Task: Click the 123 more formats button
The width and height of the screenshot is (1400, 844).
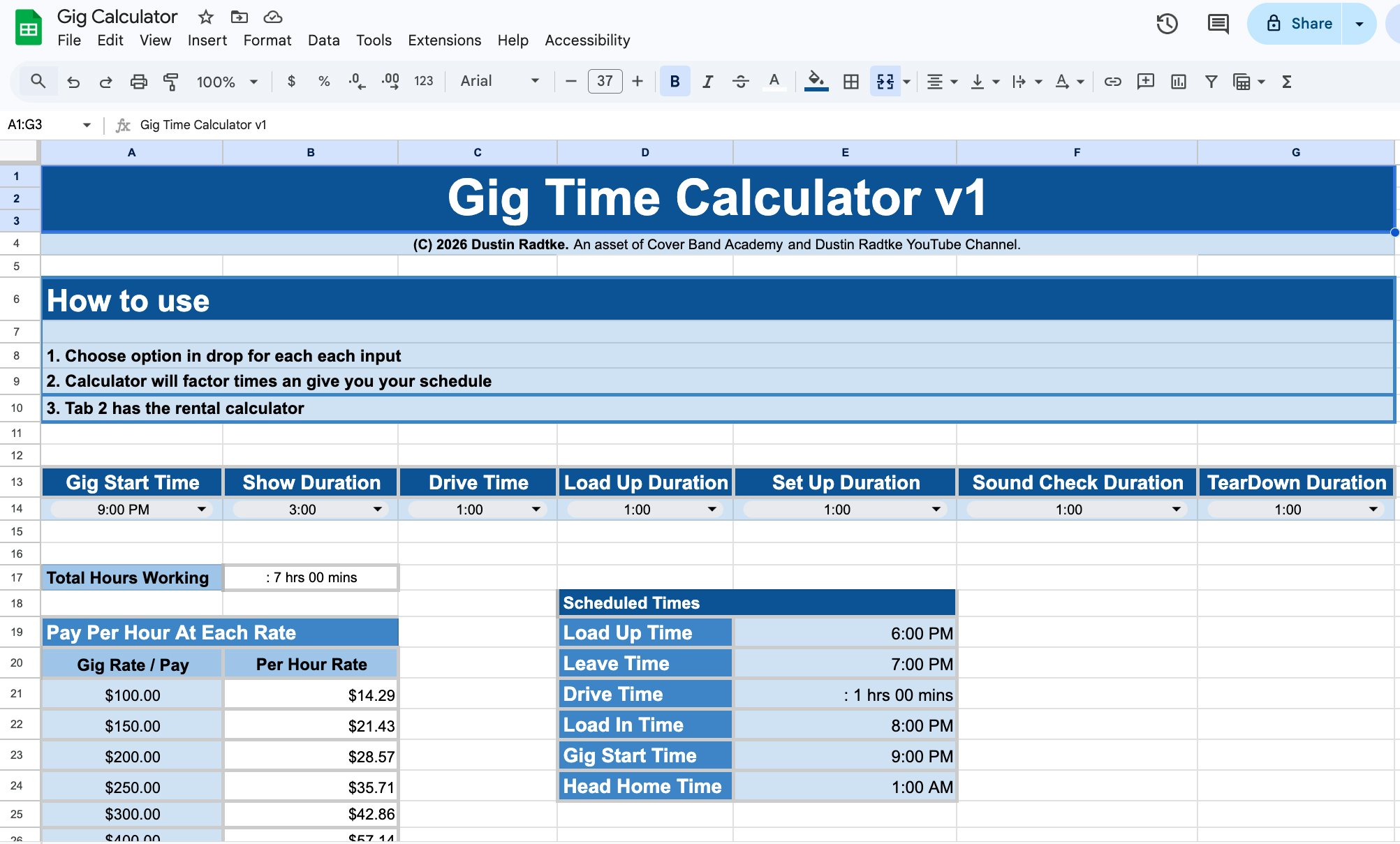Action: pos(423,82)
